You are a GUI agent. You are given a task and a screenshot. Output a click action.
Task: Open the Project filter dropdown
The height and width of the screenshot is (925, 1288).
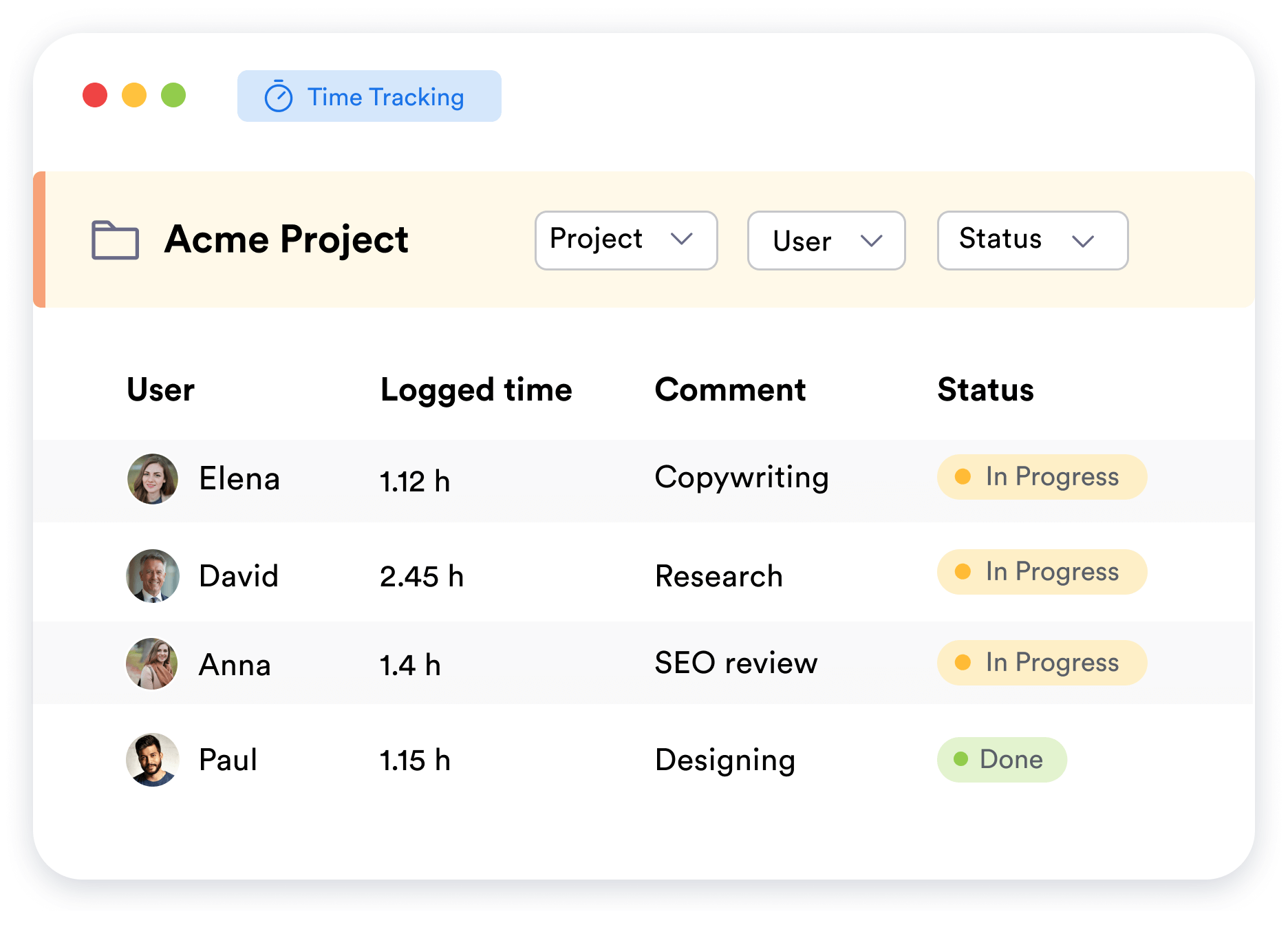pyautogui.click(x=625, y=240)
